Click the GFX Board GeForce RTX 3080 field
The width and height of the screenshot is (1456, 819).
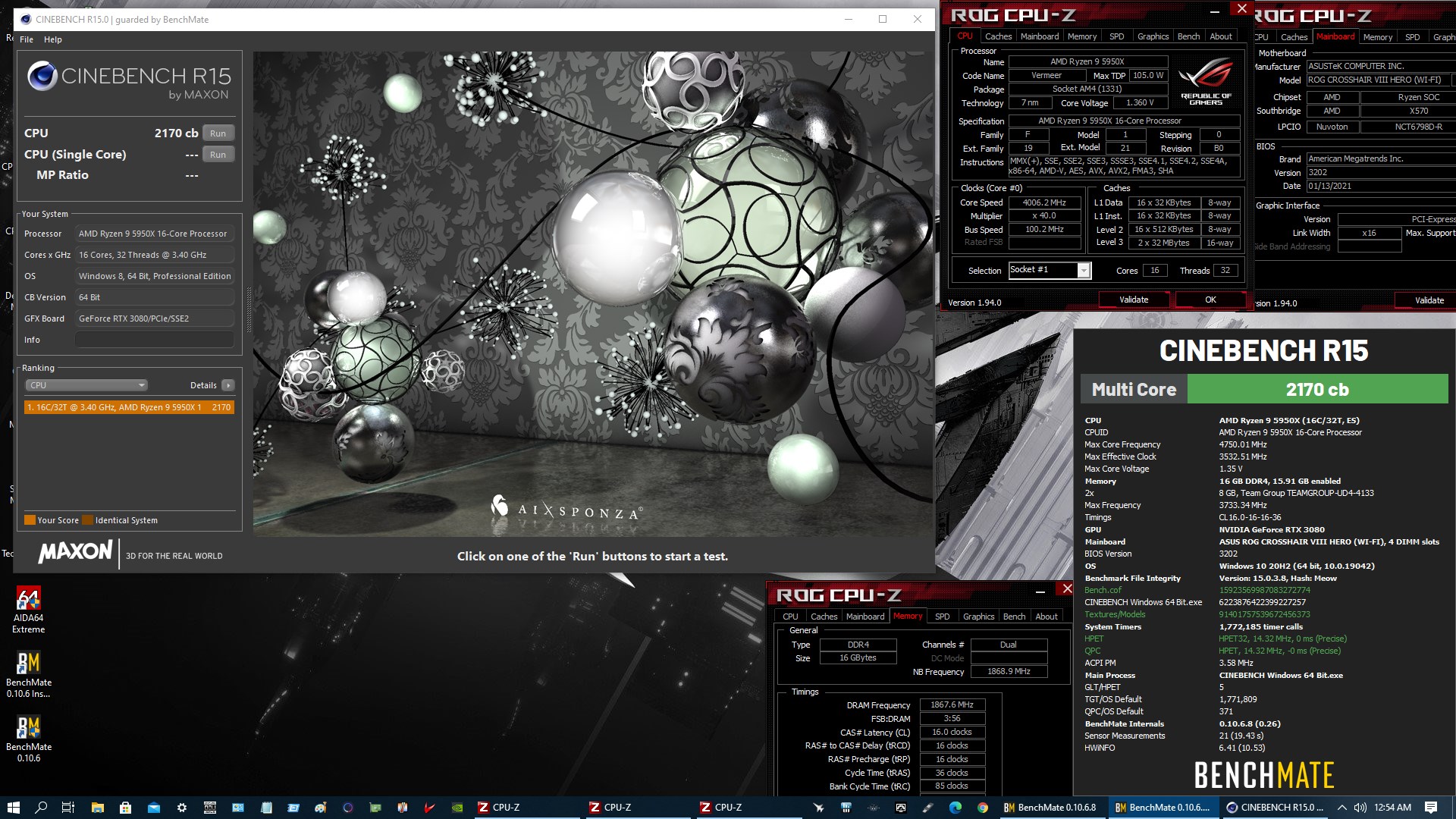pyautogui.click(x=155, y=318)
